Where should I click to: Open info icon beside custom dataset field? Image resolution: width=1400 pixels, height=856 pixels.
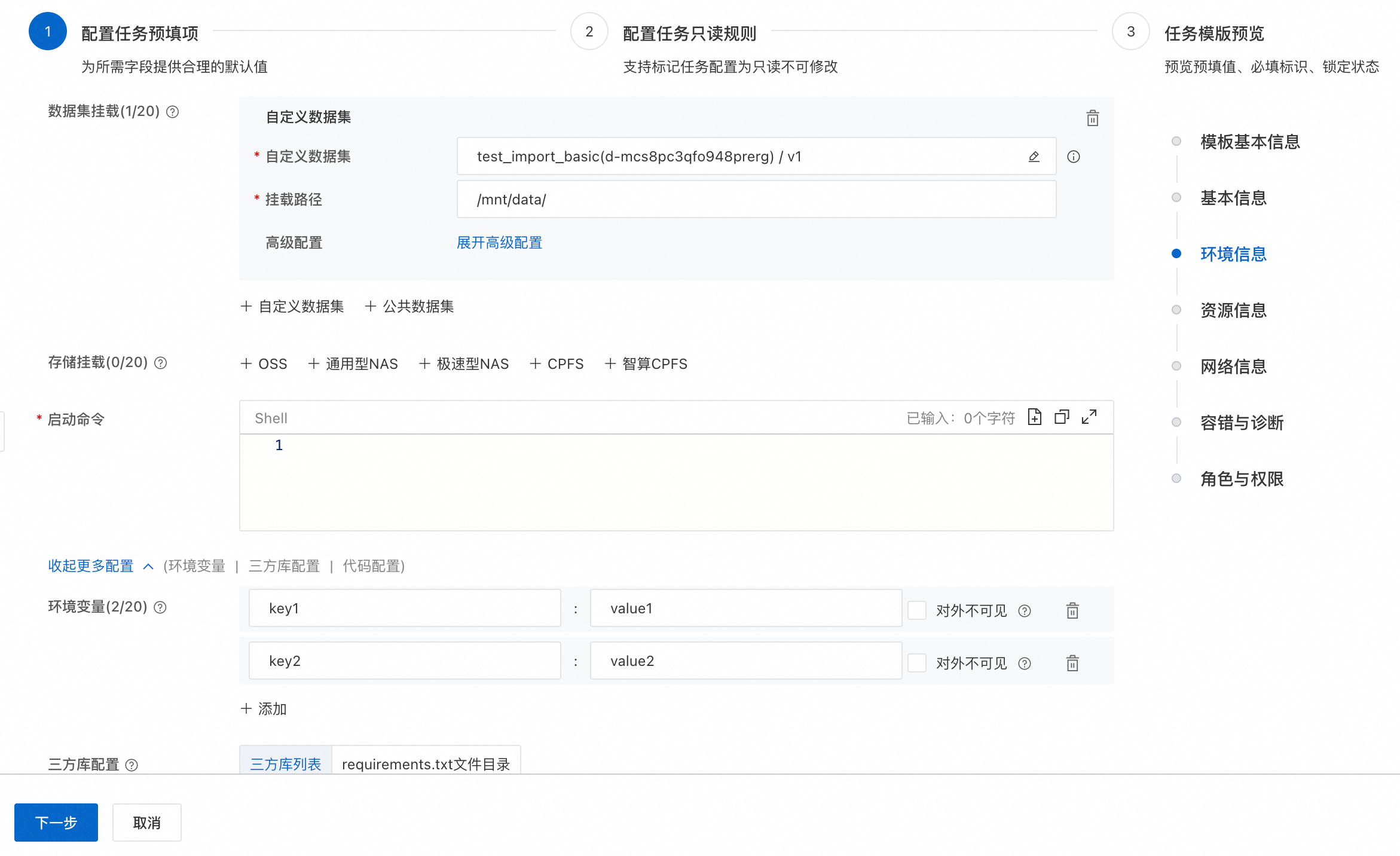(1074, 157)
